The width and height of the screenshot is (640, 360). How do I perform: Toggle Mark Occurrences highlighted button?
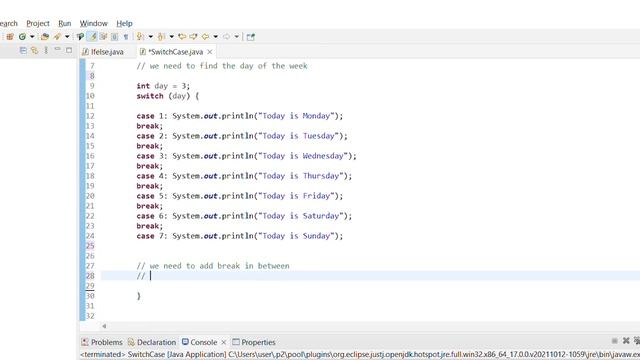click(x=92, y=37)
